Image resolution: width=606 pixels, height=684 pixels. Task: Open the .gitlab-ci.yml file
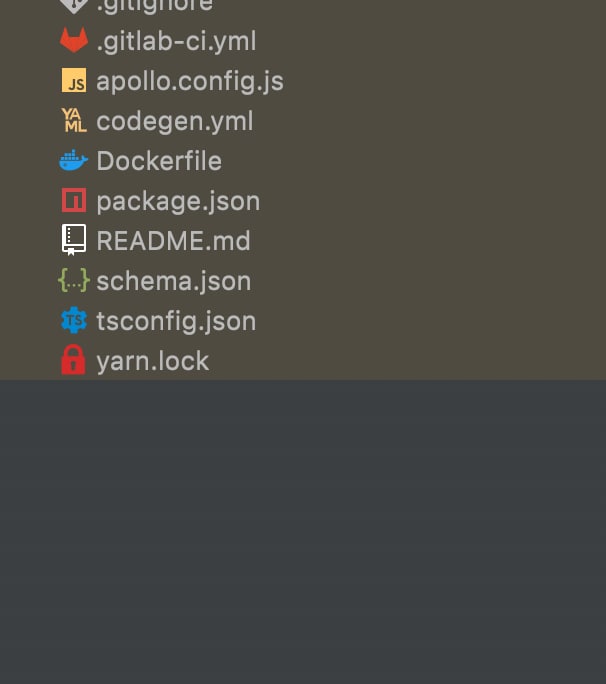click(176, 41)
